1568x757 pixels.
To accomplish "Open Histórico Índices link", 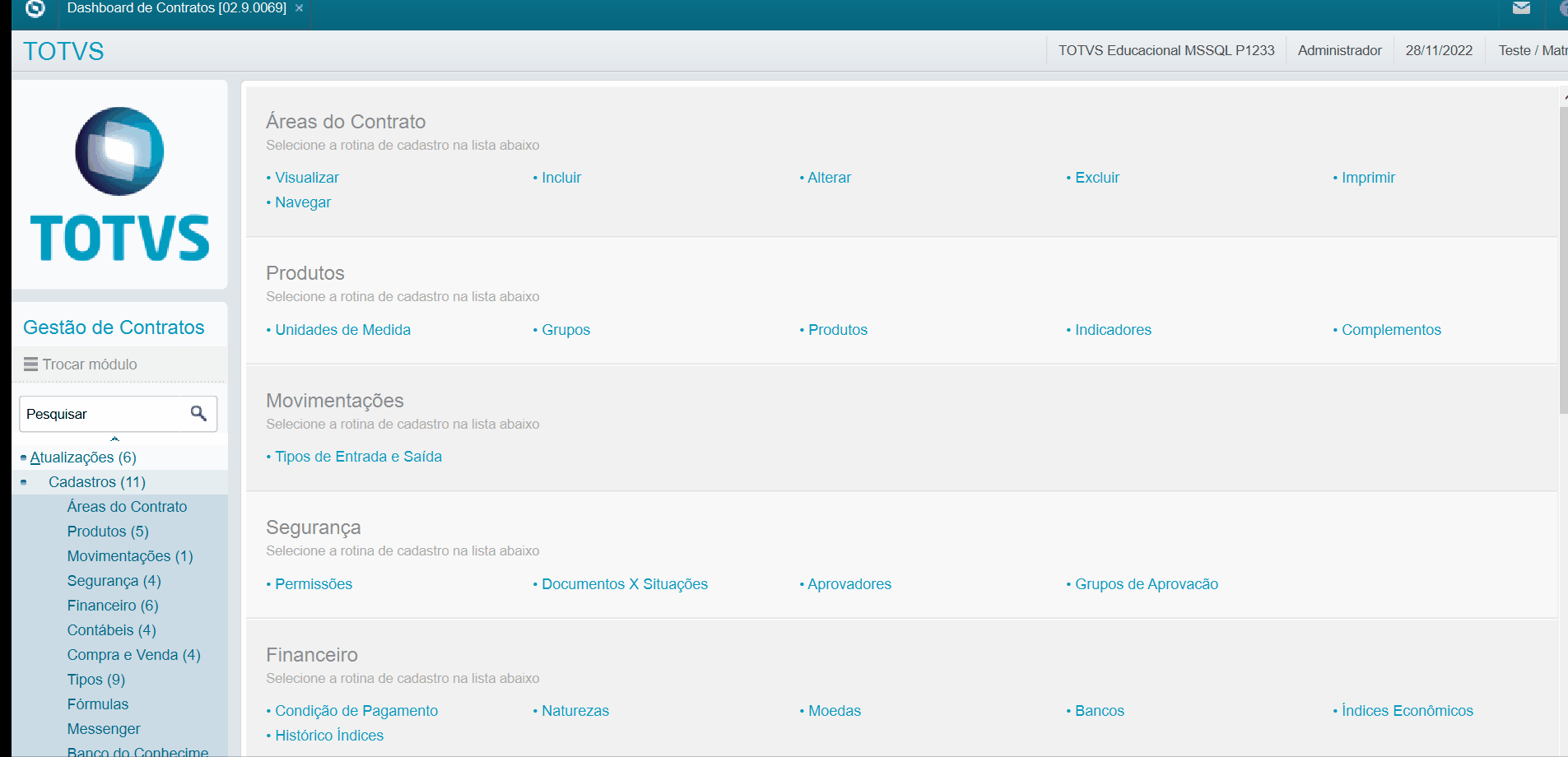I will tap(329, 736).
